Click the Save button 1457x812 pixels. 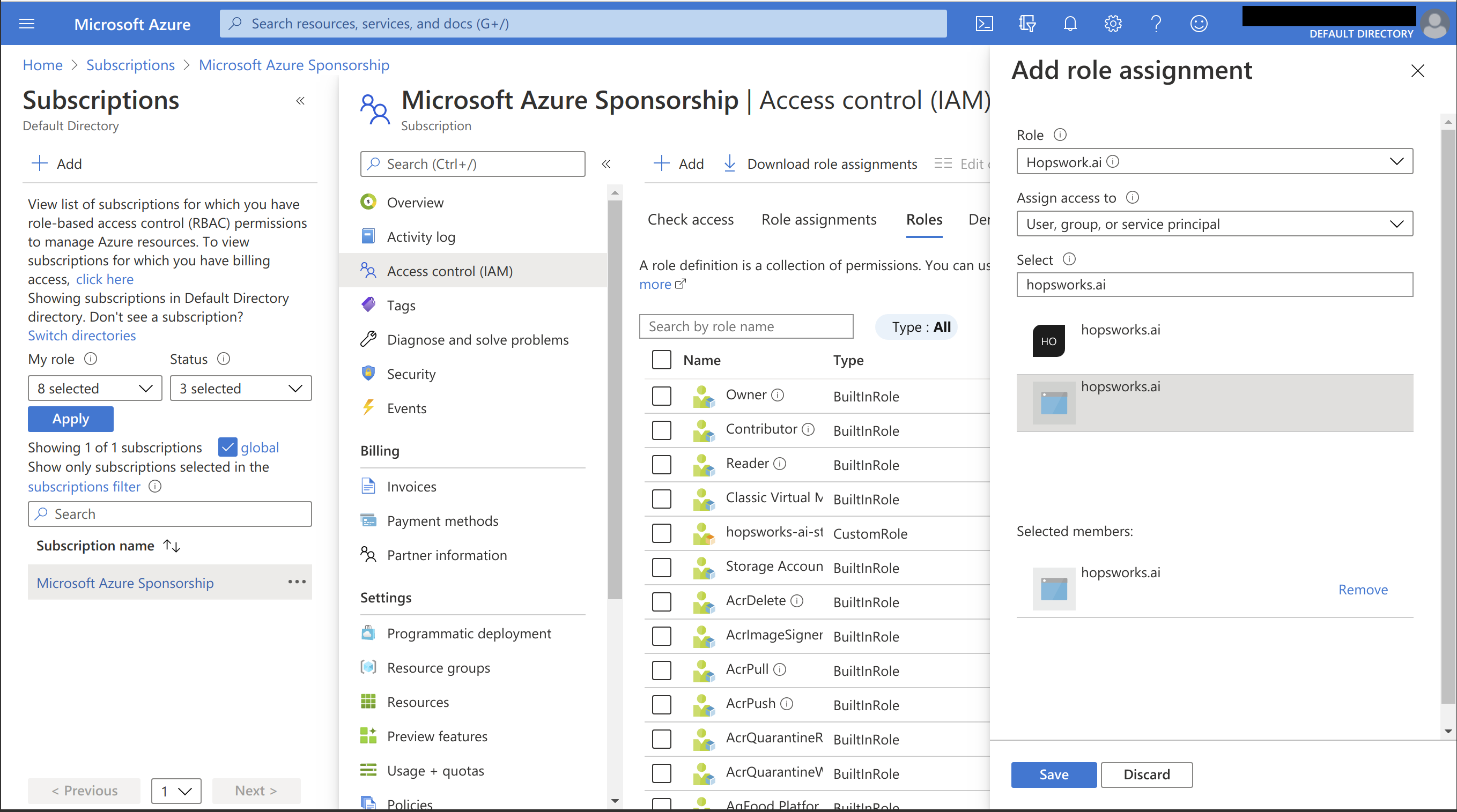pyautogui.click(x=1053, y=774)
